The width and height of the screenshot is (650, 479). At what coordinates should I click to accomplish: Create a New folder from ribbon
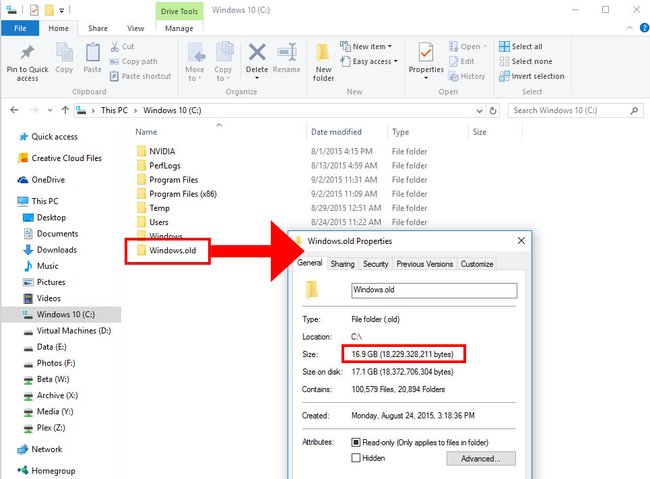point(323,62)
